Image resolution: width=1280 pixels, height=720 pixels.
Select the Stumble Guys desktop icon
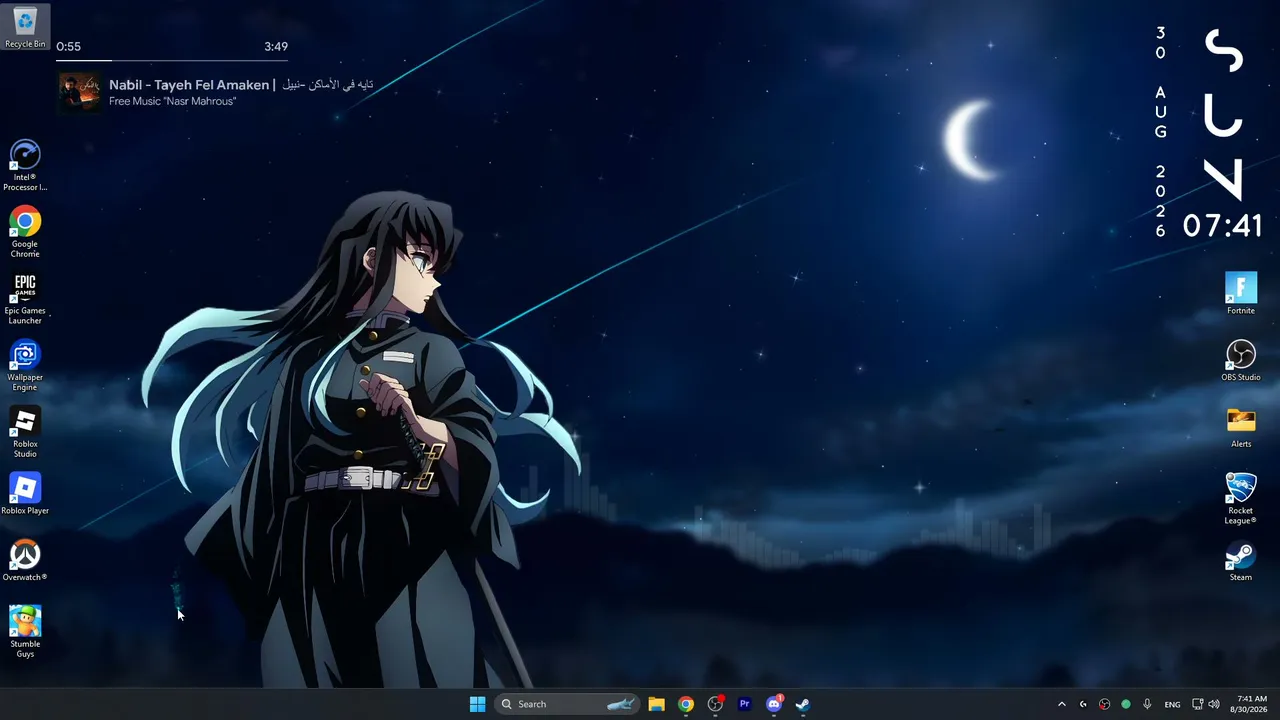(25, 632)
